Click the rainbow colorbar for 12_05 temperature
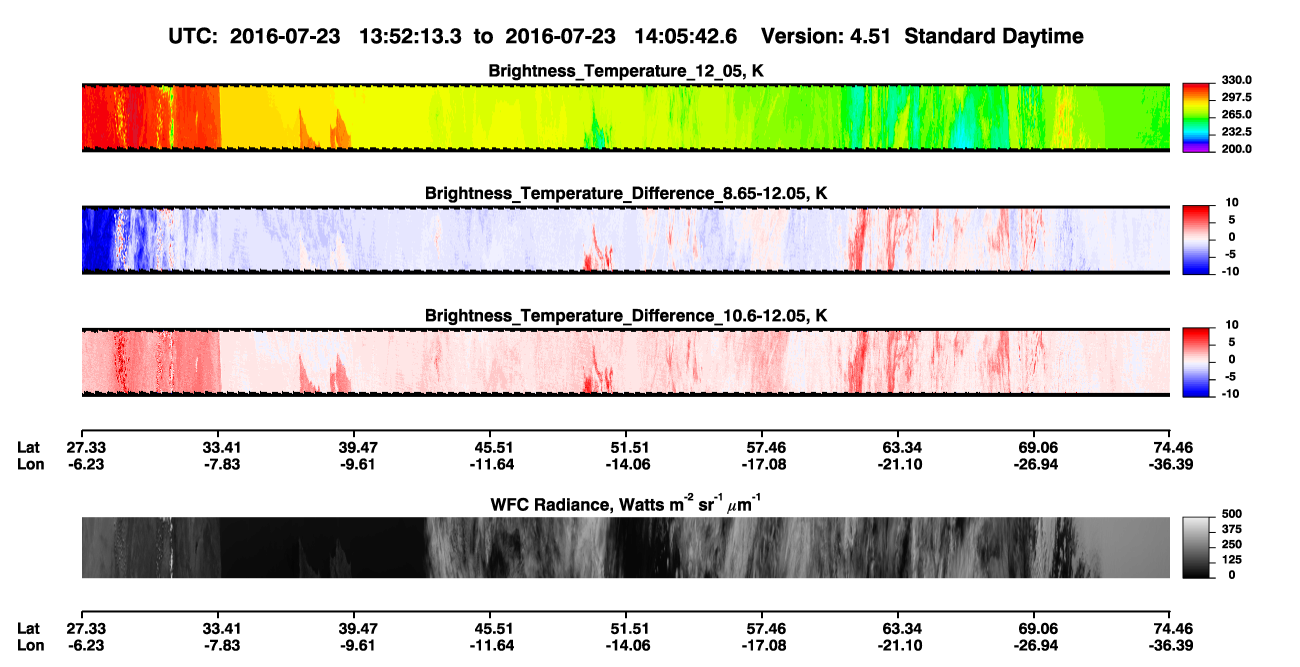Image resolution: width=1300 pixels, height=667 pixels. point(1197,115)
